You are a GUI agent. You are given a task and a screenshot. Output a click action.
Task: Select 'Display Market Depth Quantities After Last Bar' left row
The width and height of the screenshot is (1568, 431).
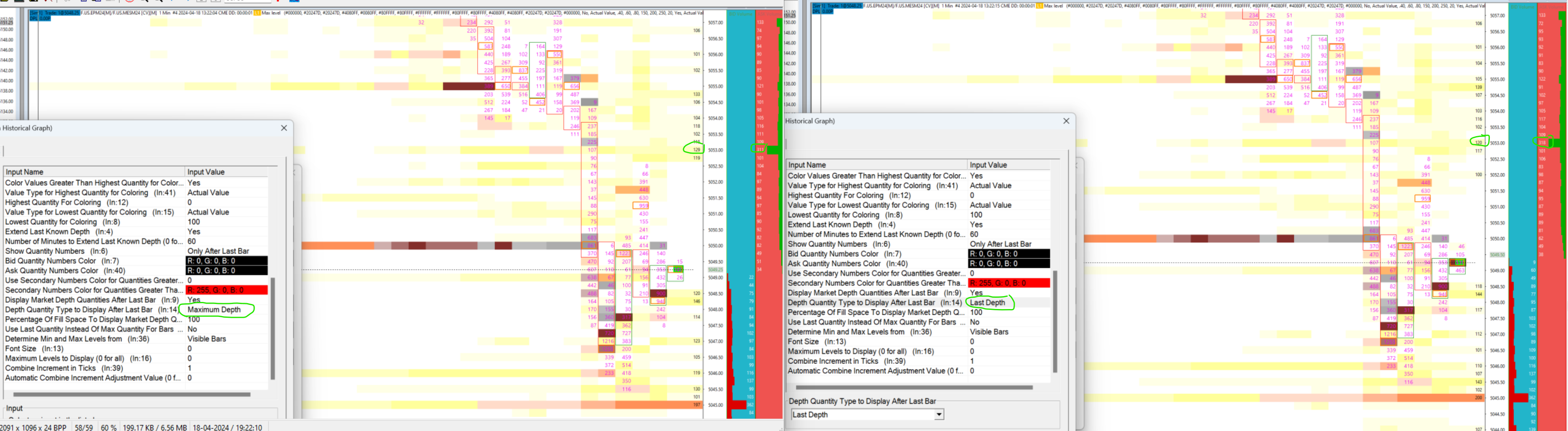click(x=136, y=300)
